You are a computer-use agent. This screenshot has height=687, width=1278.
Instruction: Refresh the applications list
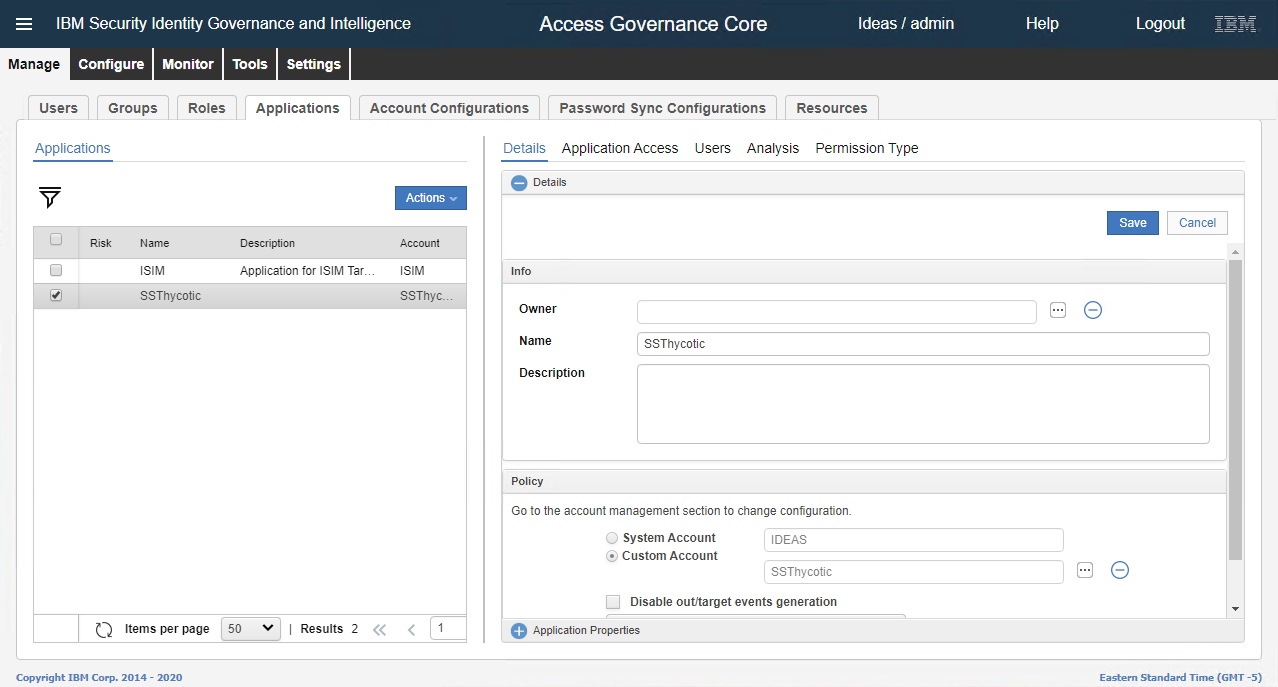click(x=104, y=628)
